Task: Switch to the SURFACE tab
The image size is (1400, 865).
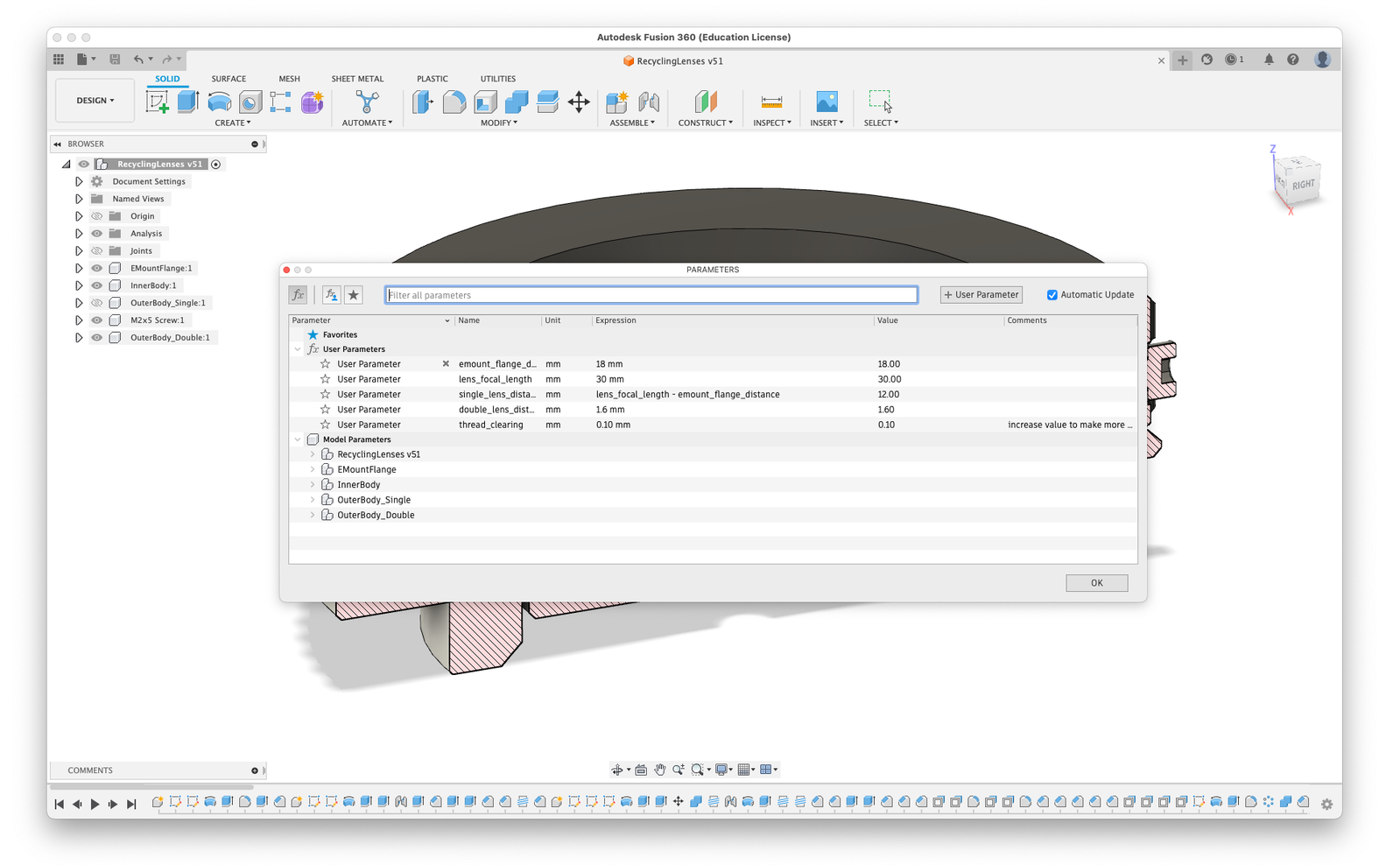Action: click(x=229, y=79)
